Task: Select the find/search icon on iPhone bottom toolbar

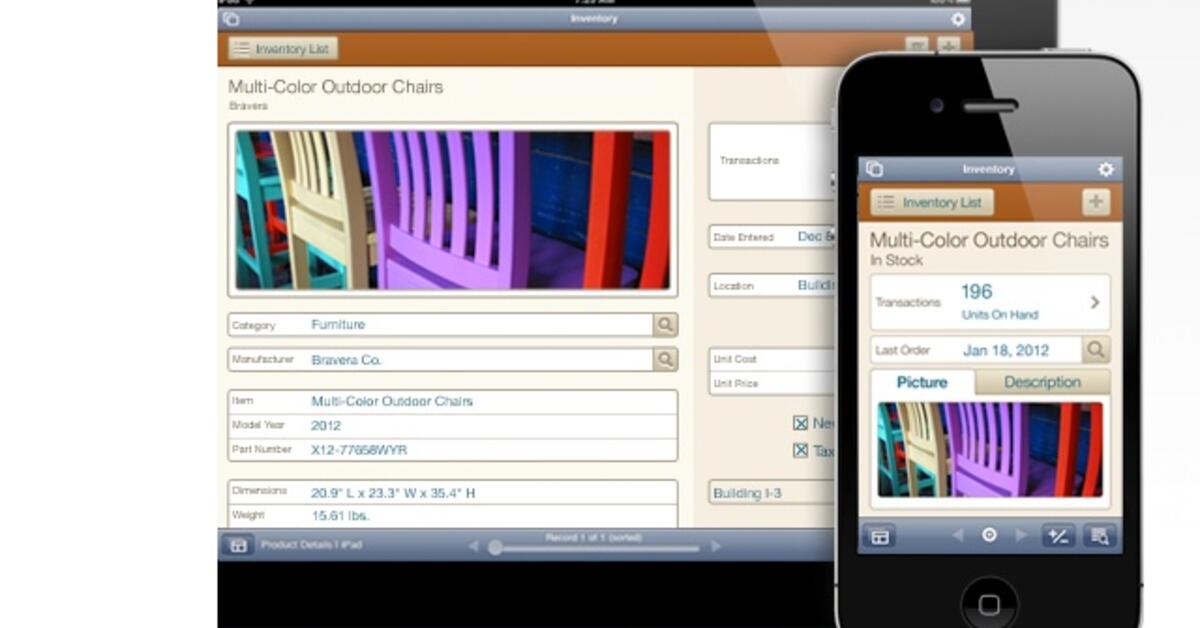Action: [1101, 536]
